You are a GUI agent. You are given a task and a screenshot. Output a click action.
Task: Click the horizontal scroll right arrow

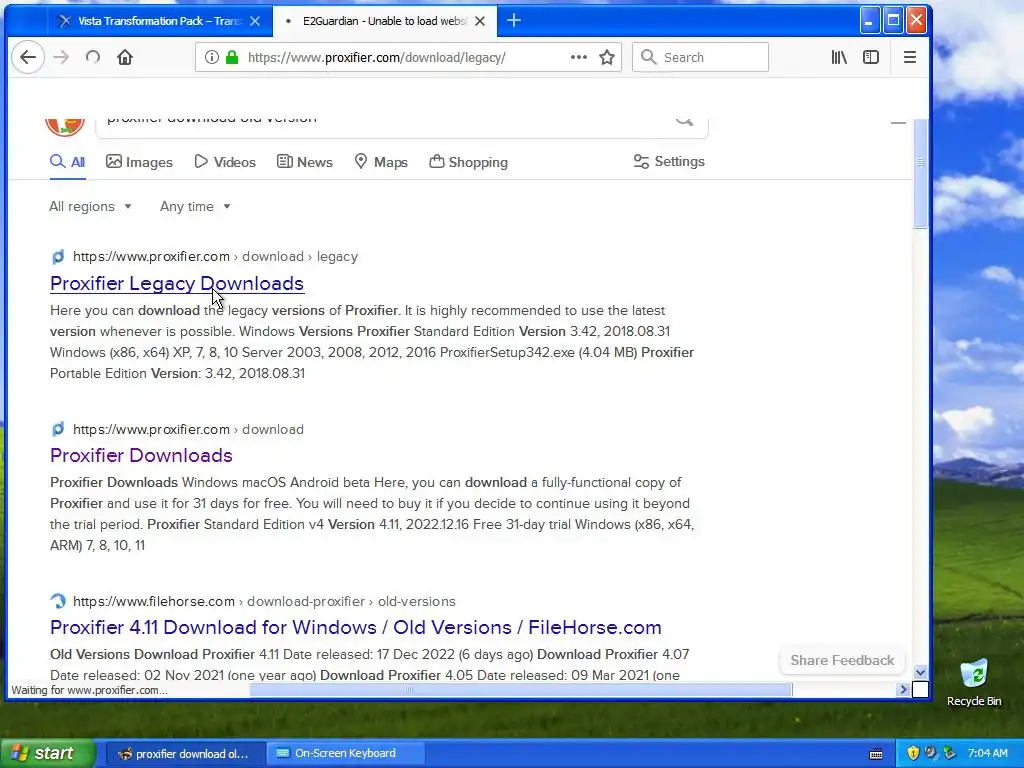point(904,689)
